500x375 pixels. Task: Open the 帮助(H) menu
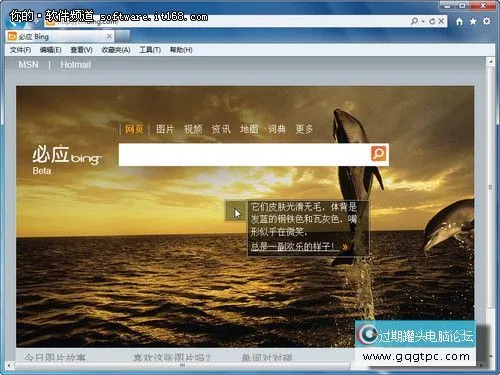tap(181, 50)
